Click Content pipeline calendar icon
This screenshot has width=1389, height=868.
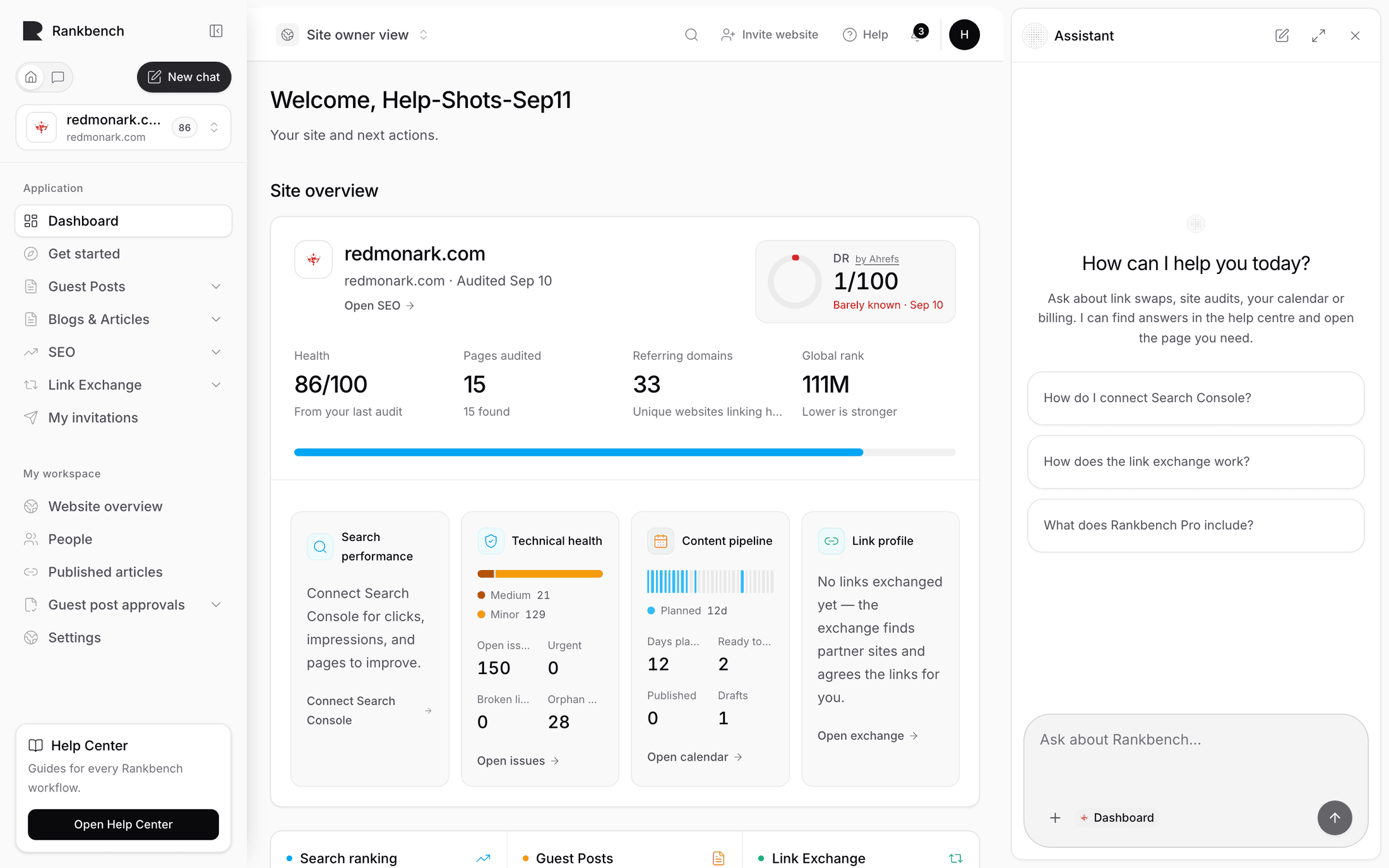pyautogui.click(x=660, y=541)
